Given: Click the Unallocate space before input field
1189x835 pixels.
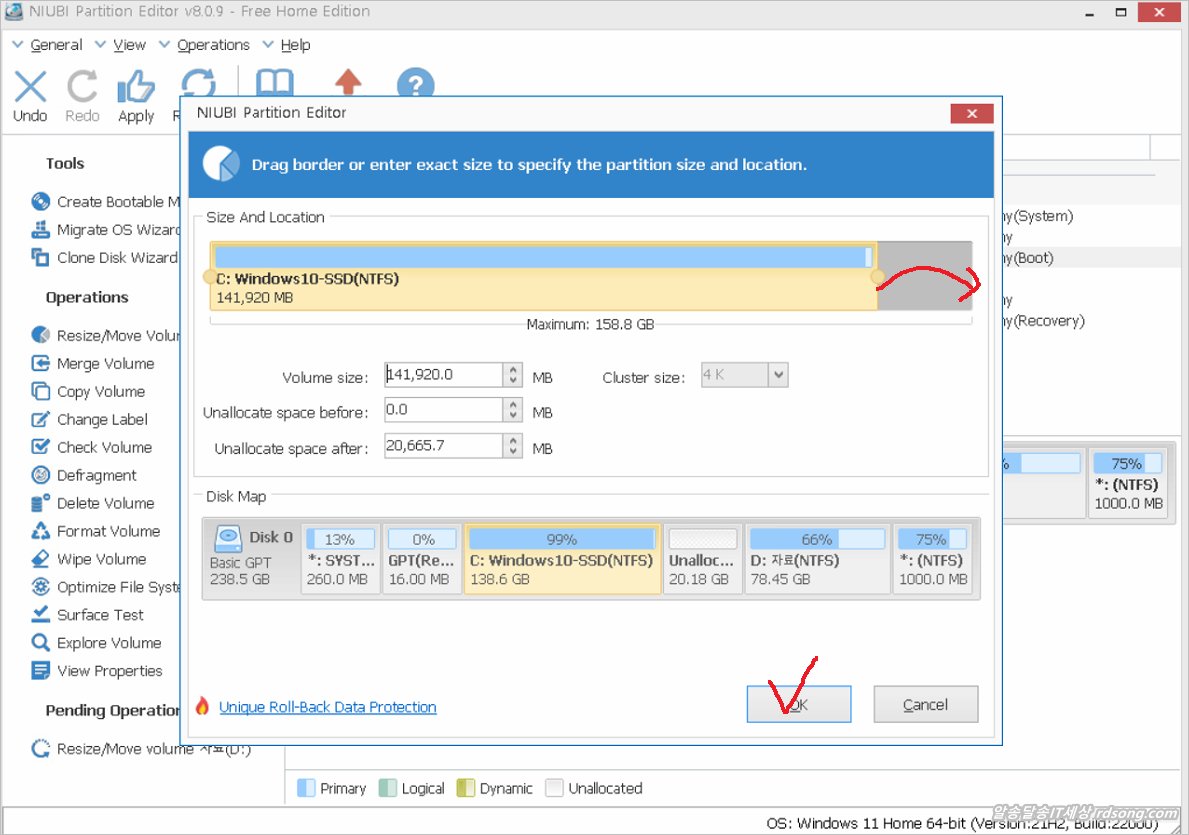Looking at the screenshot, I should 442,411.
